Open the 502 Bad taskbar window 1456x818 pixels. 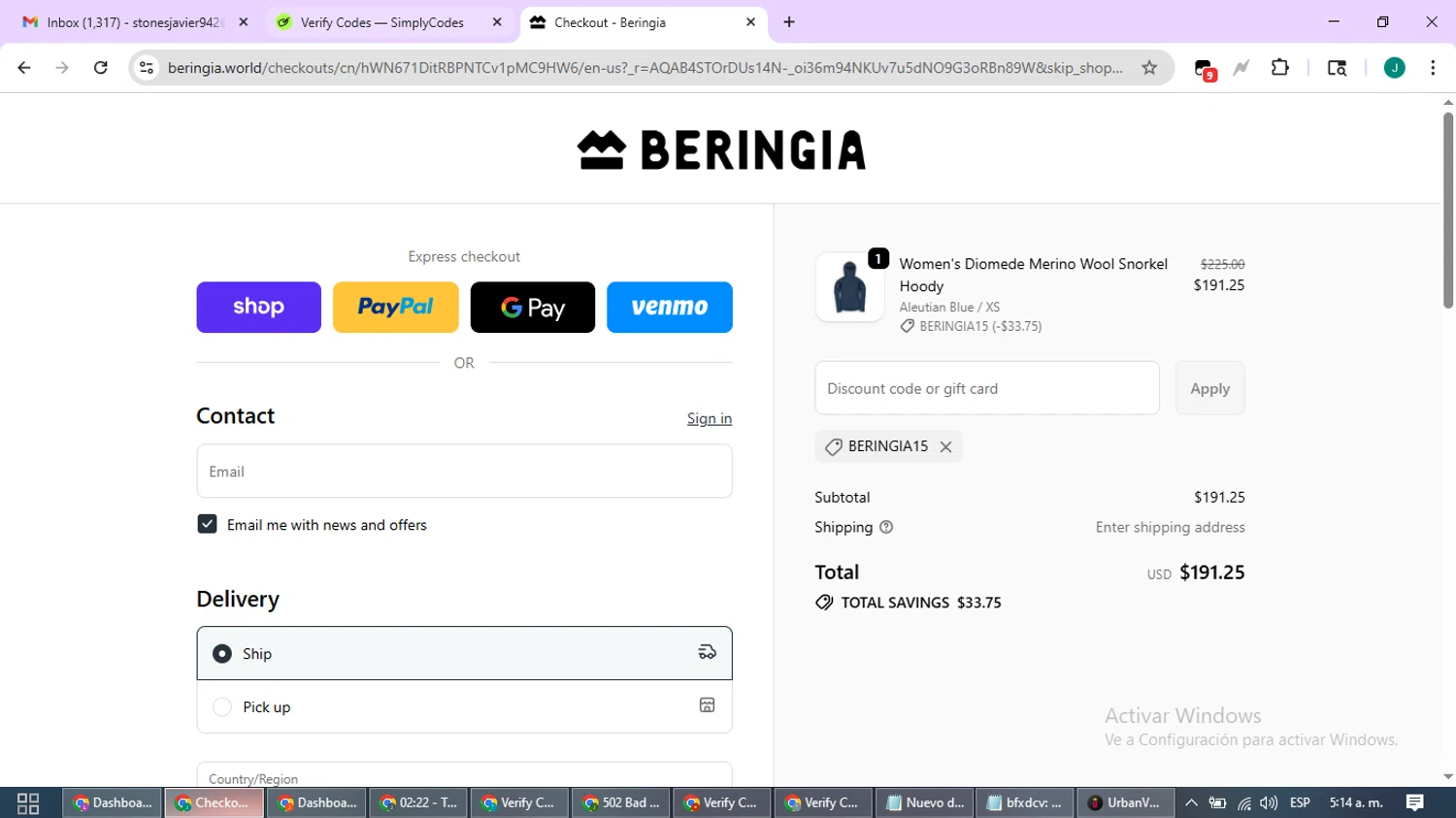[621, 802]
